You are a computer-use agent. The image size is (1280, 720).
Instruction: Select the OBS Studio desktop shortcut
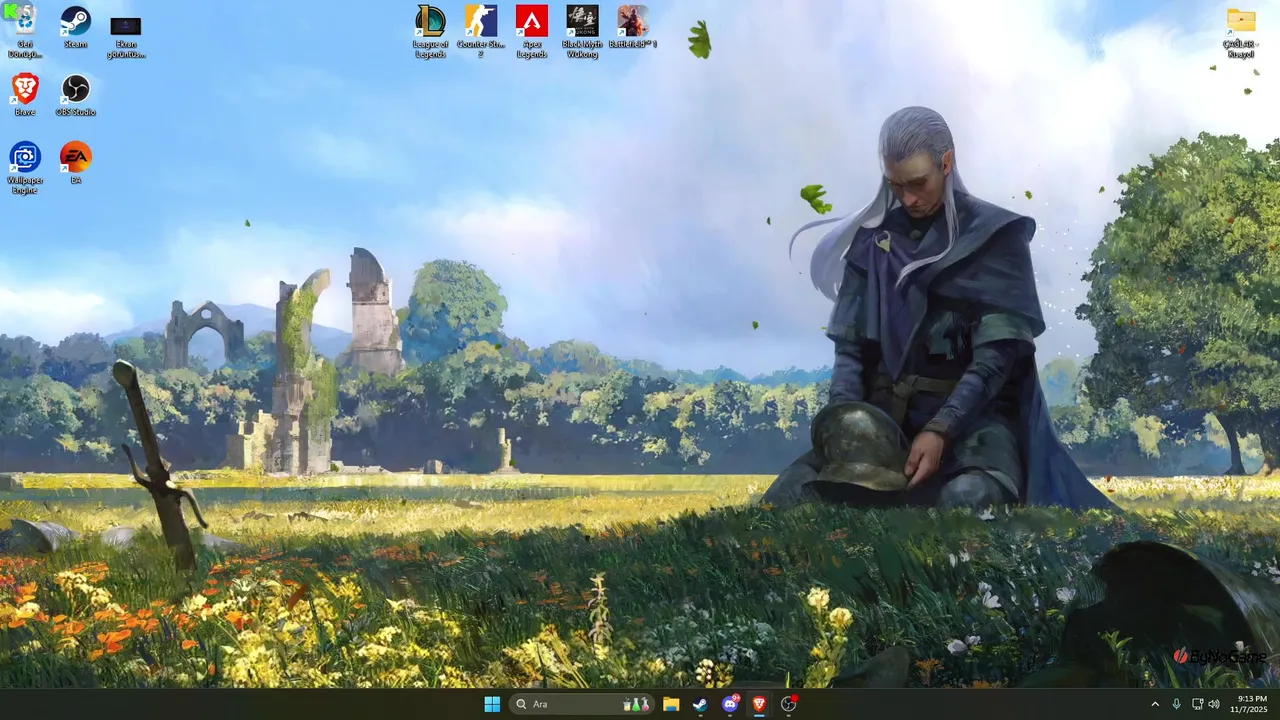pos(76,95)
